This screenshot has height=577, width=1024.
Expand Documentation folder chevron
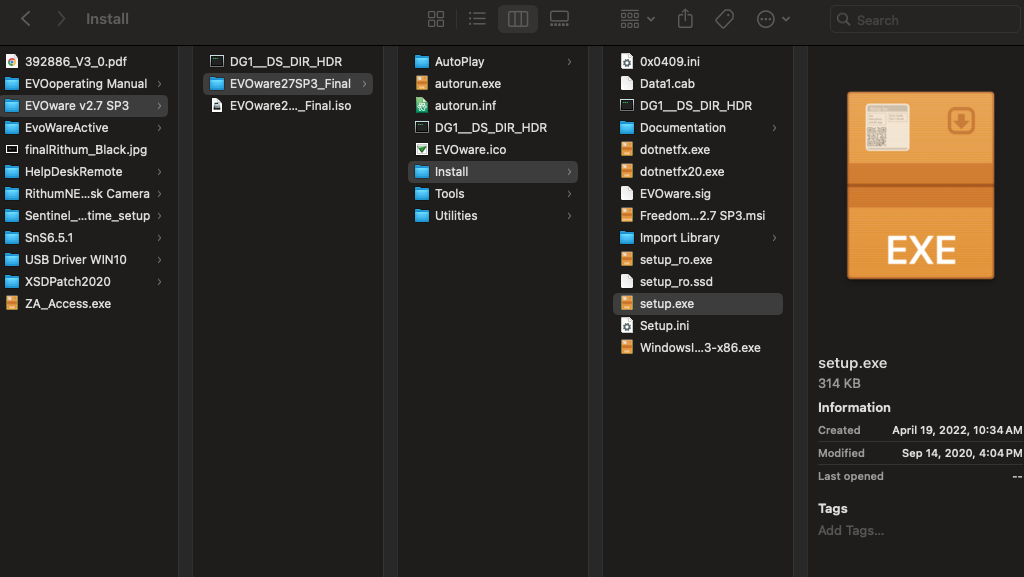point(775,127)
